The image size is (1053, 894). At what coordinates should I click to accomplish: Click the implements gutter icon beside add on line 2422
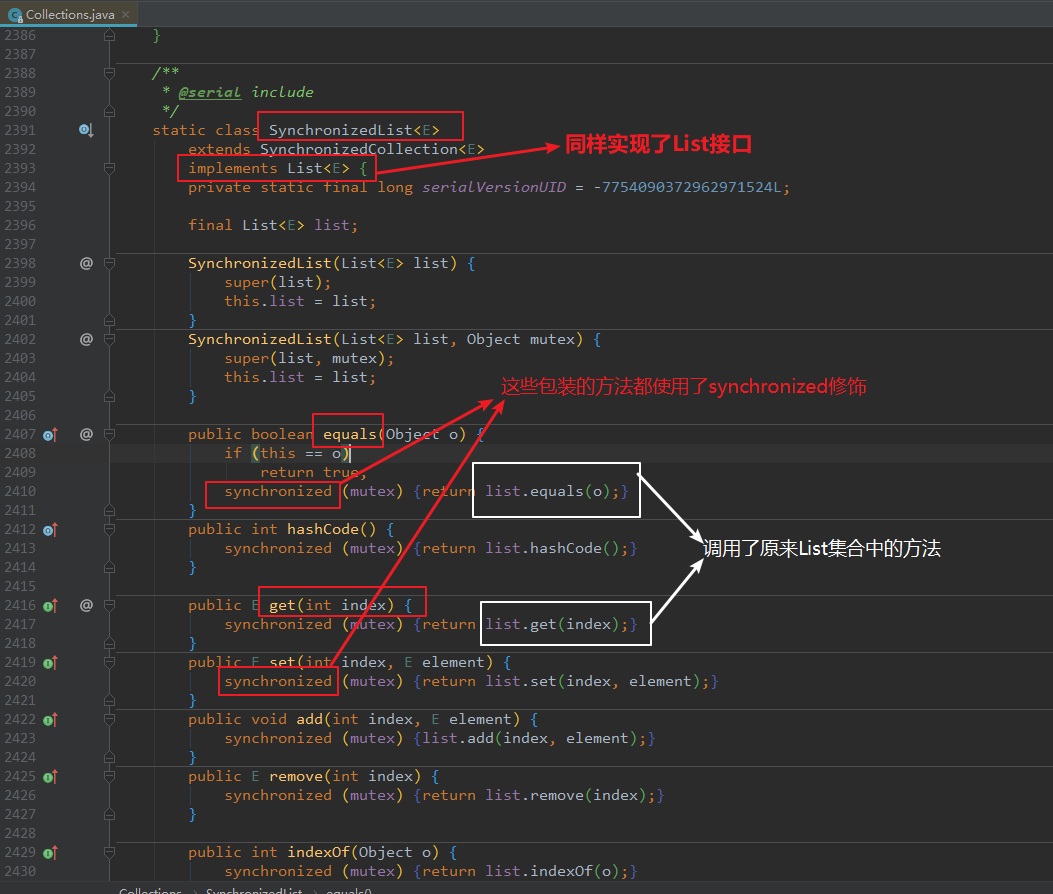(x=50, y=720)
